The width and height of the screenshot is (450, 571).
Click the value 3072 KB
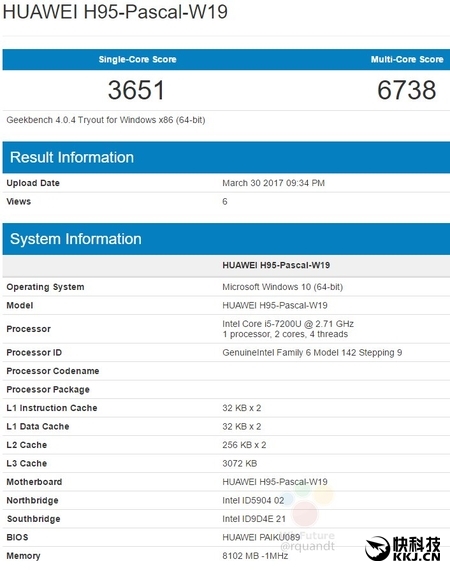click(240, 463)
